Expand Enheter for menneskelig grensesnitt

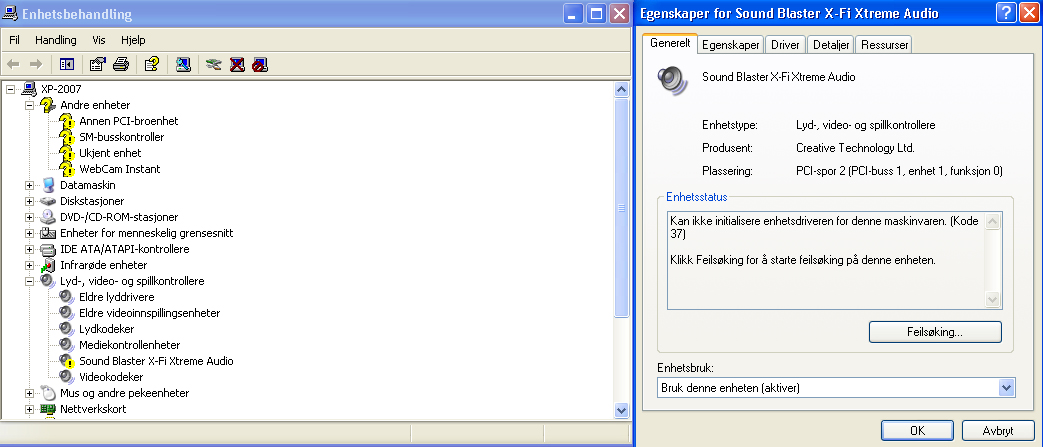click(x=29, y=233)
